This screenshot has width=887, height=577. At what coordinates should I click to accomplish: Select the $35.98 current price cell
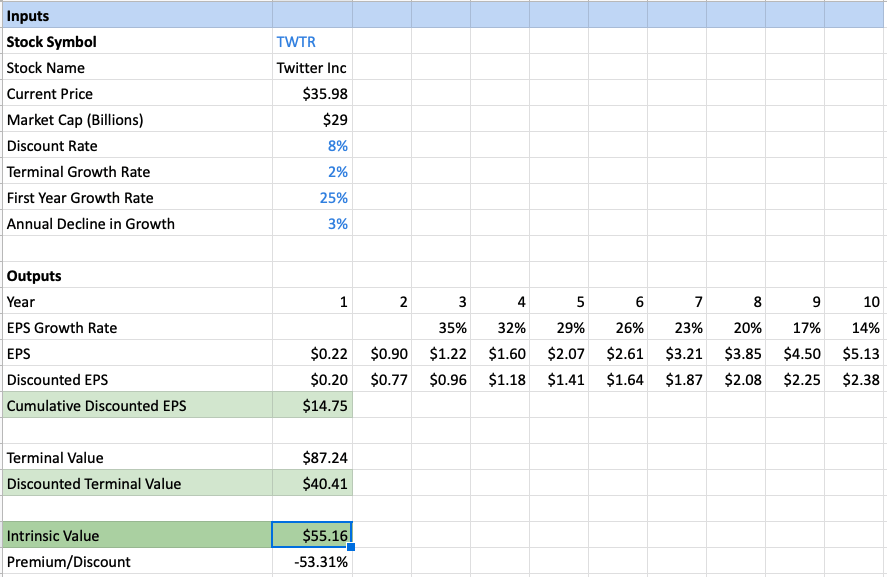coord(312,94)
